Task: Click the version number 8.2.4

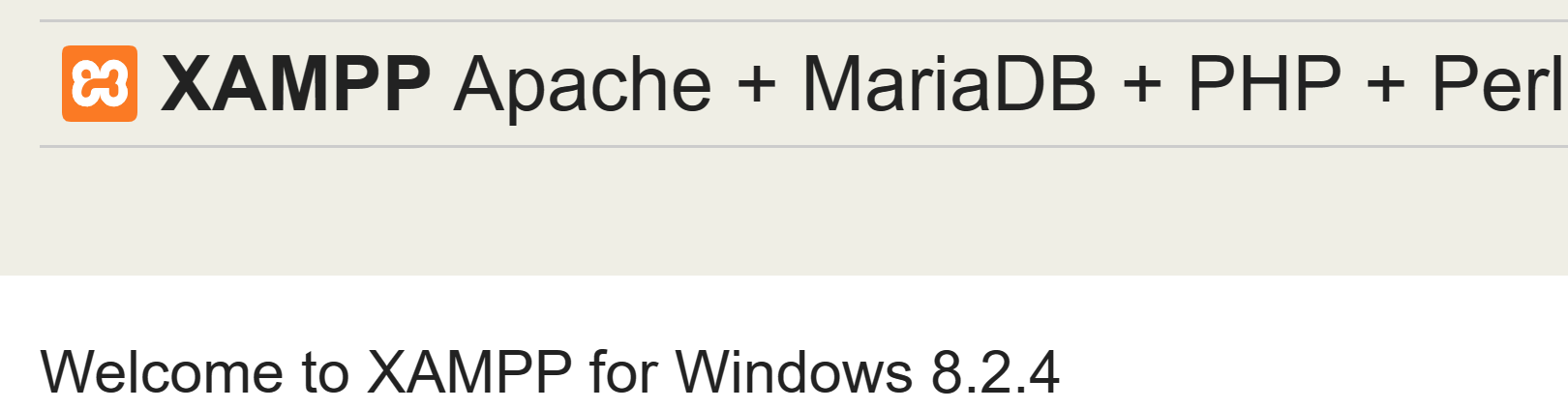Action: pyautogui.click(x=995, y=372)
